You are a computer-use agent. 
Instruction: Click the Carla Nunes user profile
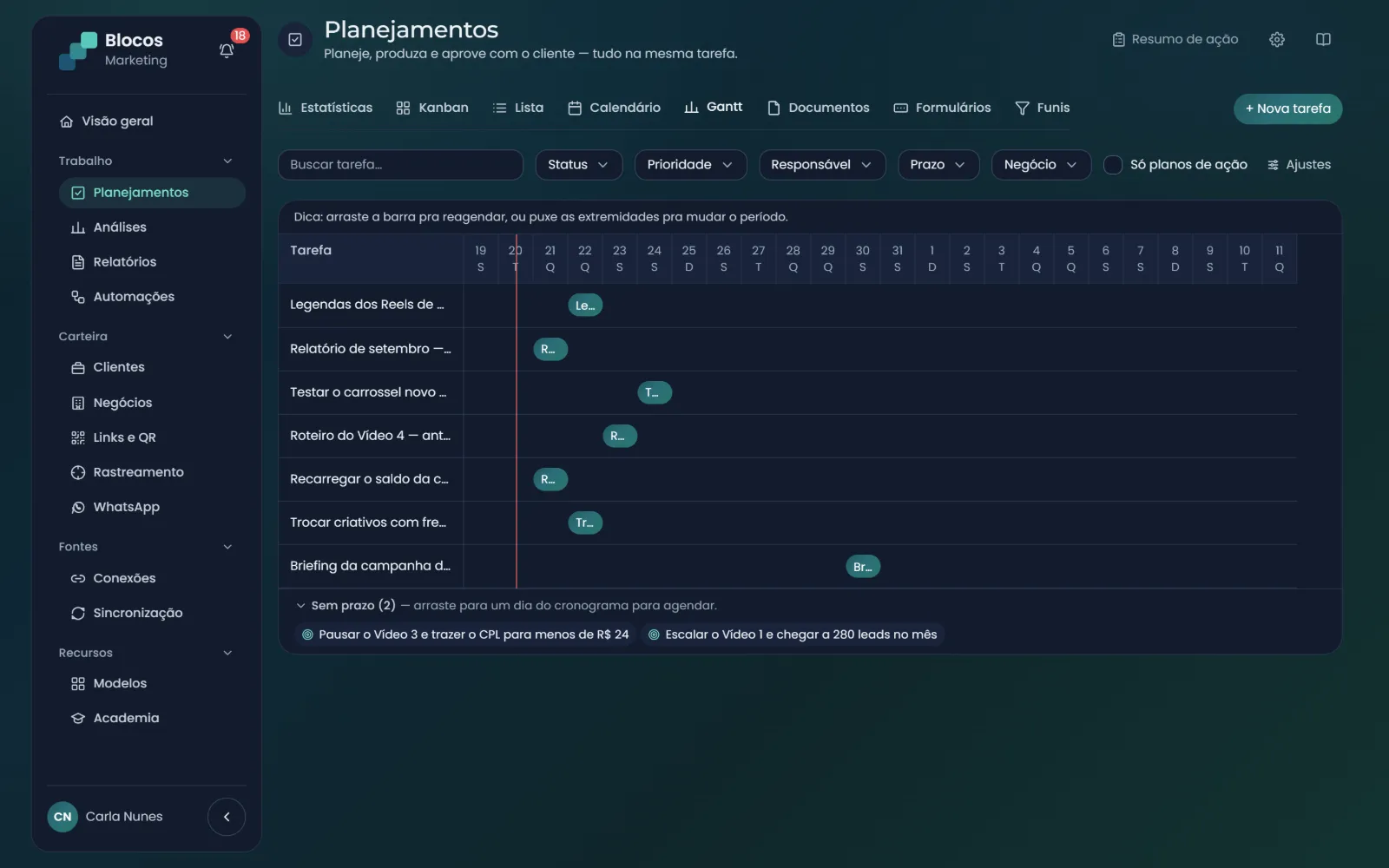click(x=105, y=817)
